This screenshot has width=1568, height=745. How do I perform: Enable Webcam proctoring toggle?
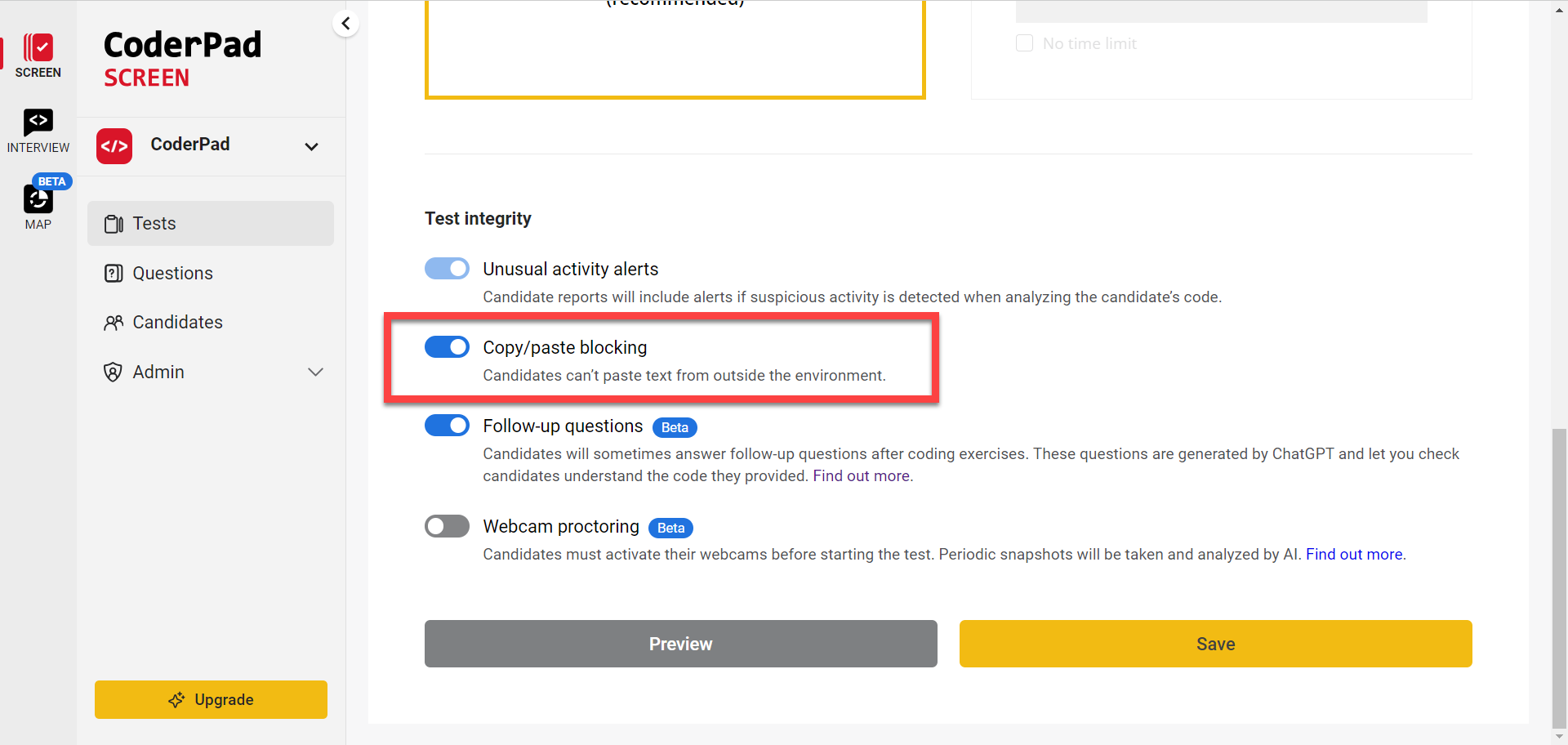click(x=447, y=526)
